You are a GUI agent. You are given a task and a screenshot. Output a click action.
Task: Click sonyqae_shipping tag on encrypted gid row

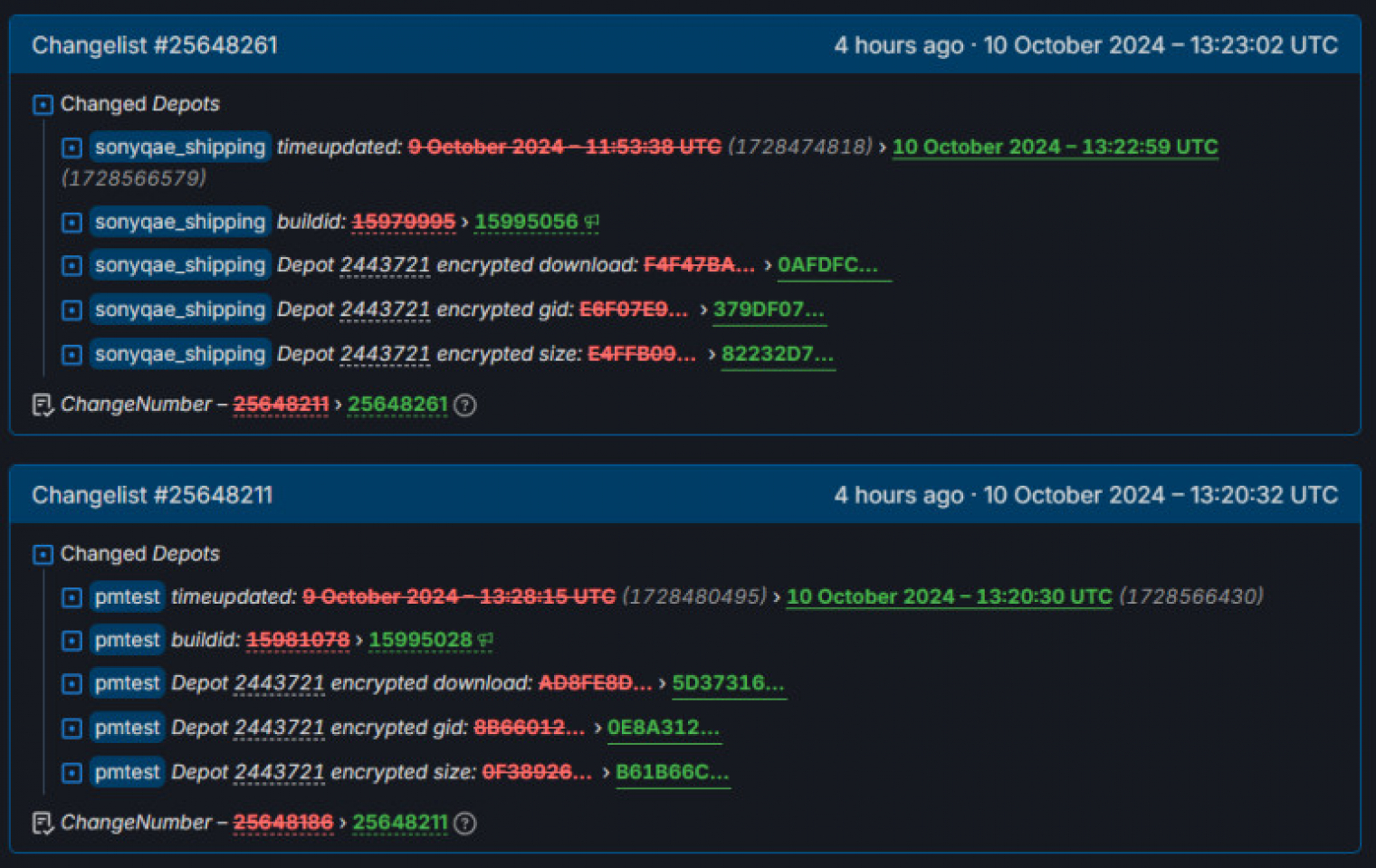point(180,310)
